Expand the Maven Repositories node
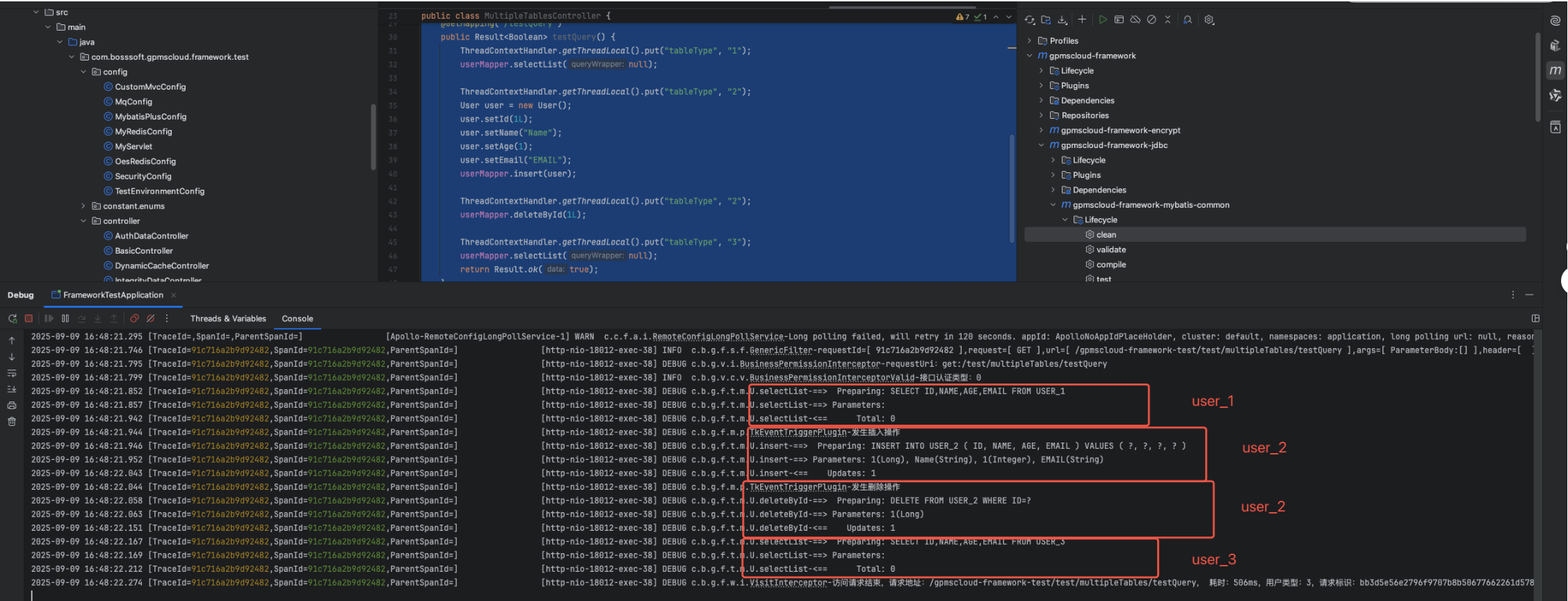Screen dimensions: 1568x601 coord(1041,115)
